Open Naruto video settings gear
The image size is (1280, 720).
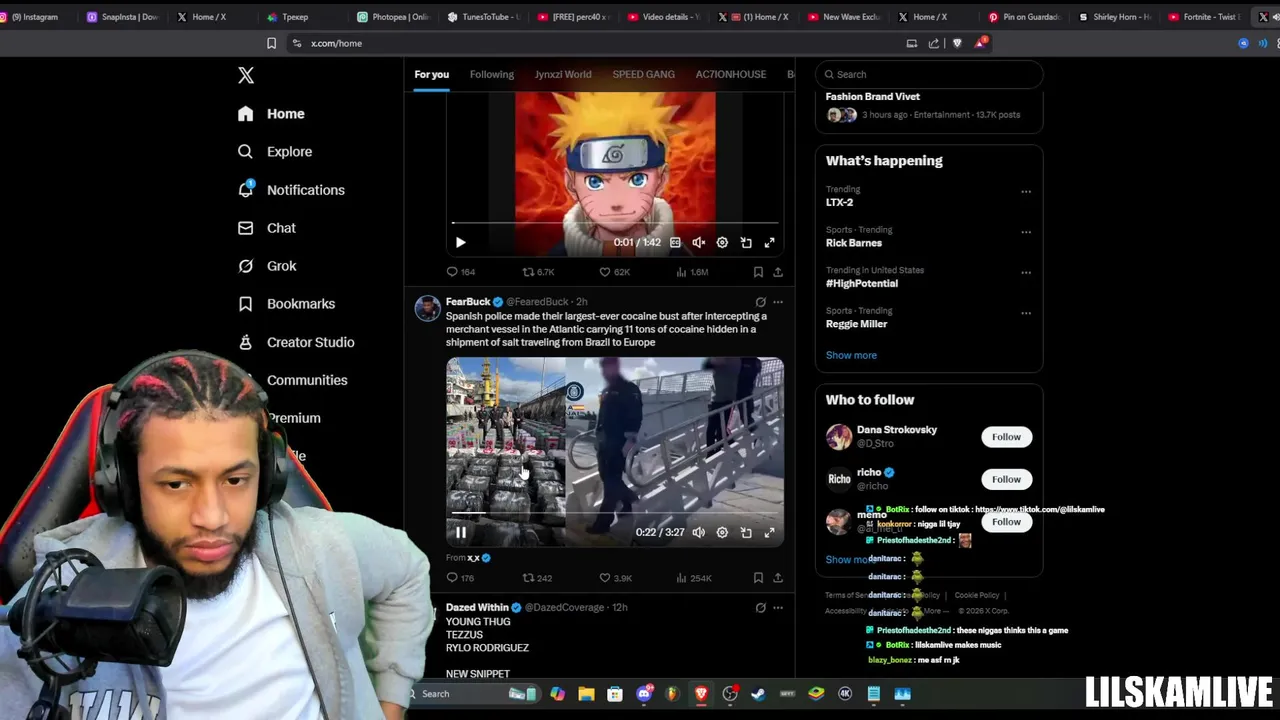pos(722,242)
